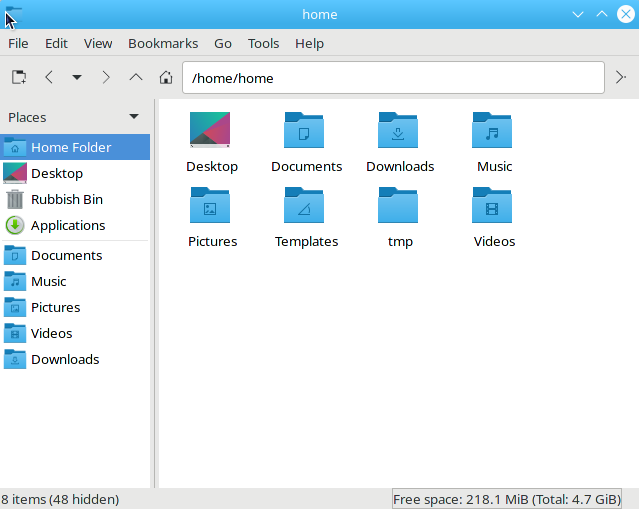Open the Go menu
639x509 pixels.
coord(223,43)
